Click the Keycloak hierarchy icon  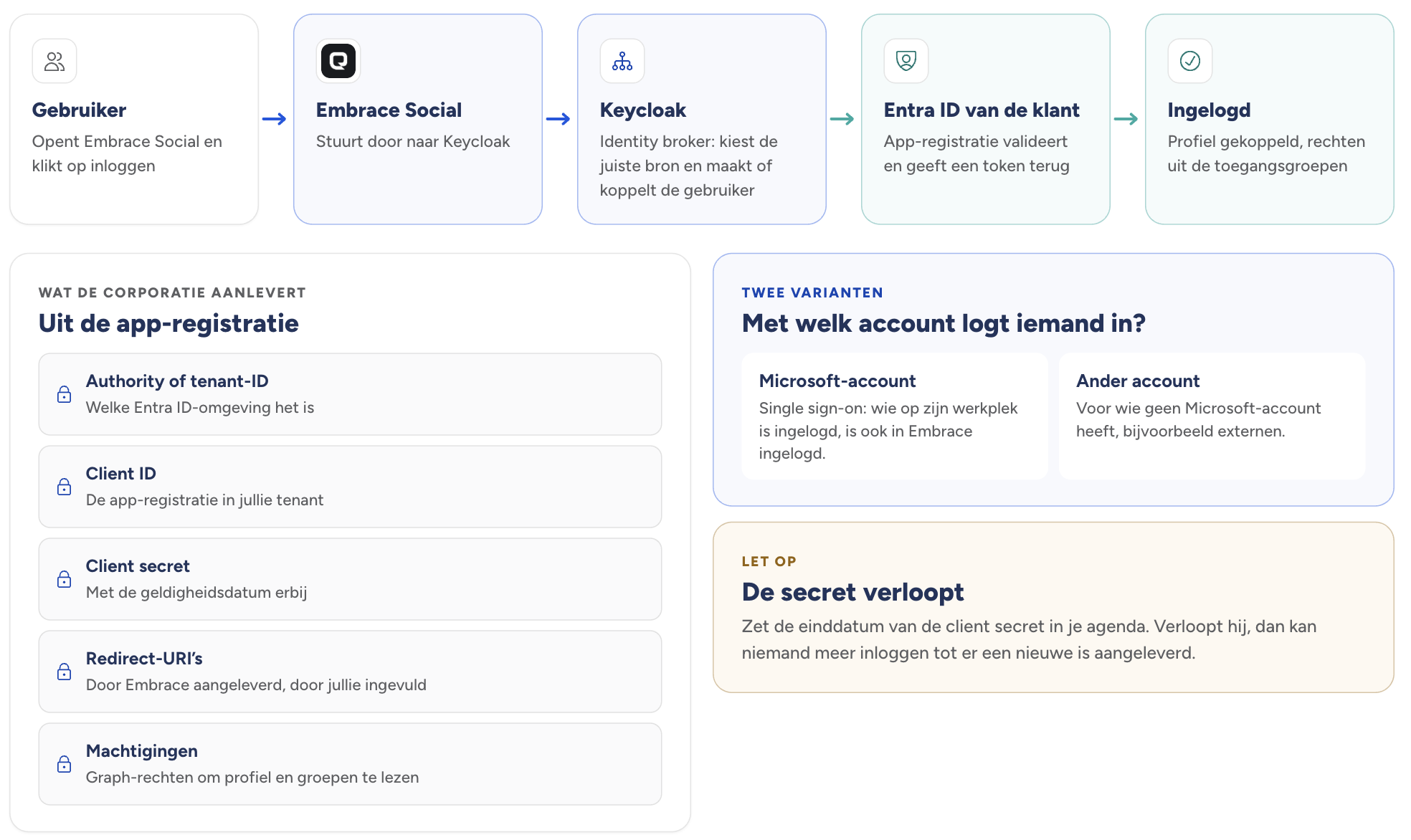click(622, 61)
